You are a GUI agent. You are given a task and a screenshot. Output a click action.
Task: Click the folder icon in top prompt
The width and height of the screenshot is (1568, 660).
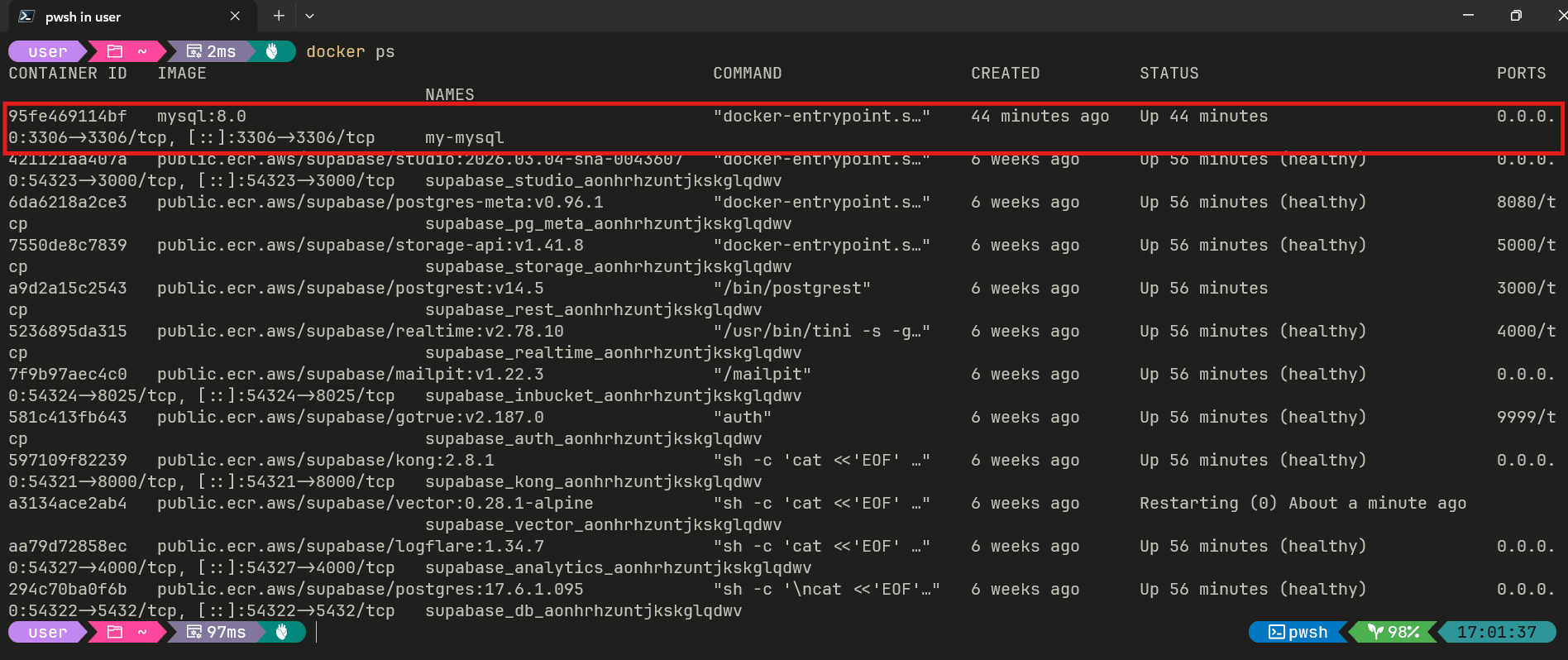115,51
